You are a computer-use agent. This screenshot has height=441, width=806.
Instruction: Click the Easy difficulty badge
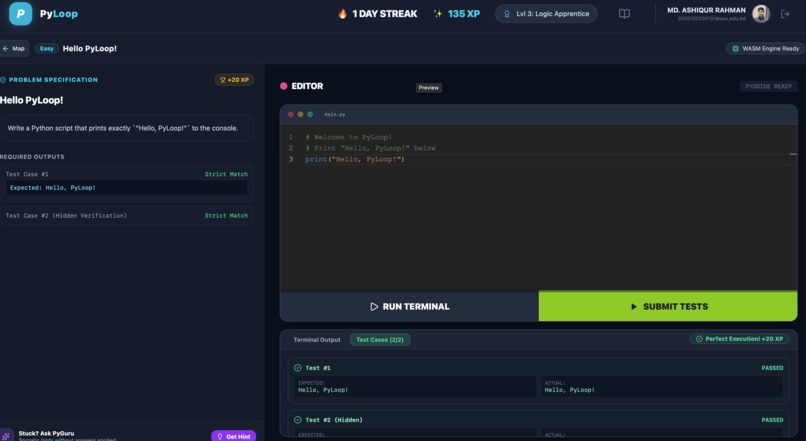(46, 48)
